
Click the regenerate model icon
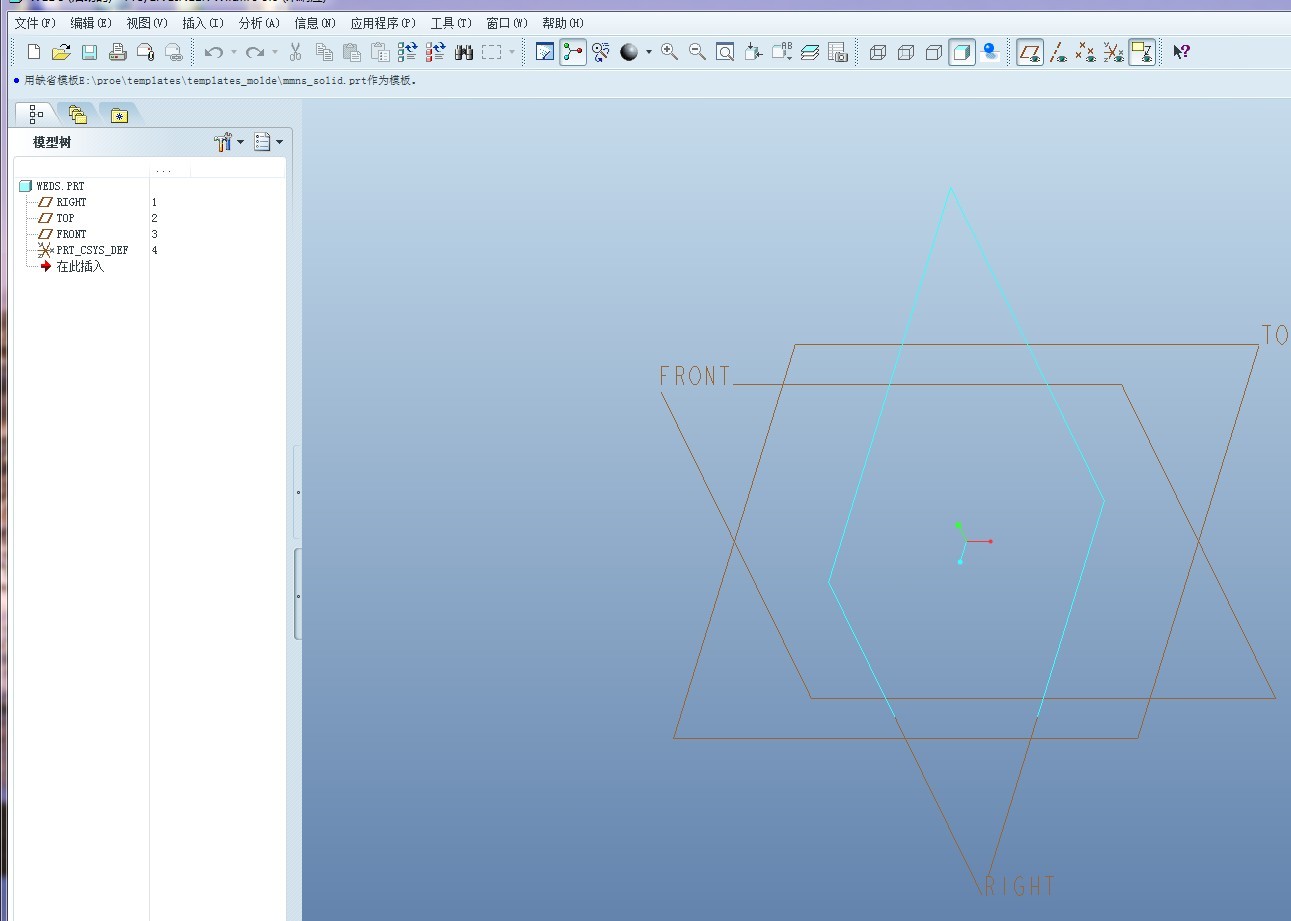(x=408, y=52)
